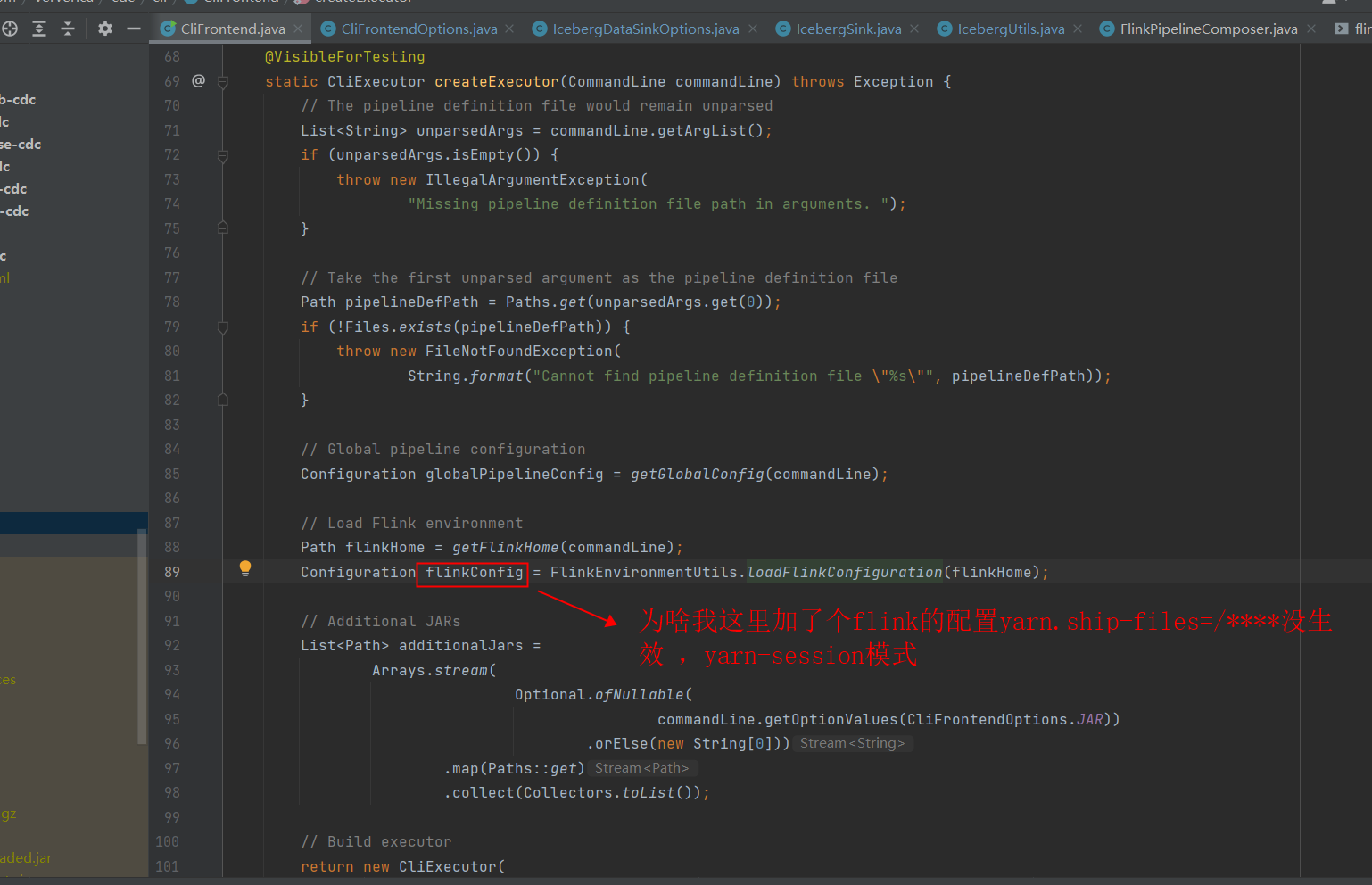Screen dimensions: 1372x885
Task: Click Arrays.stream call on line 93
Action: (x=430, y=670)
